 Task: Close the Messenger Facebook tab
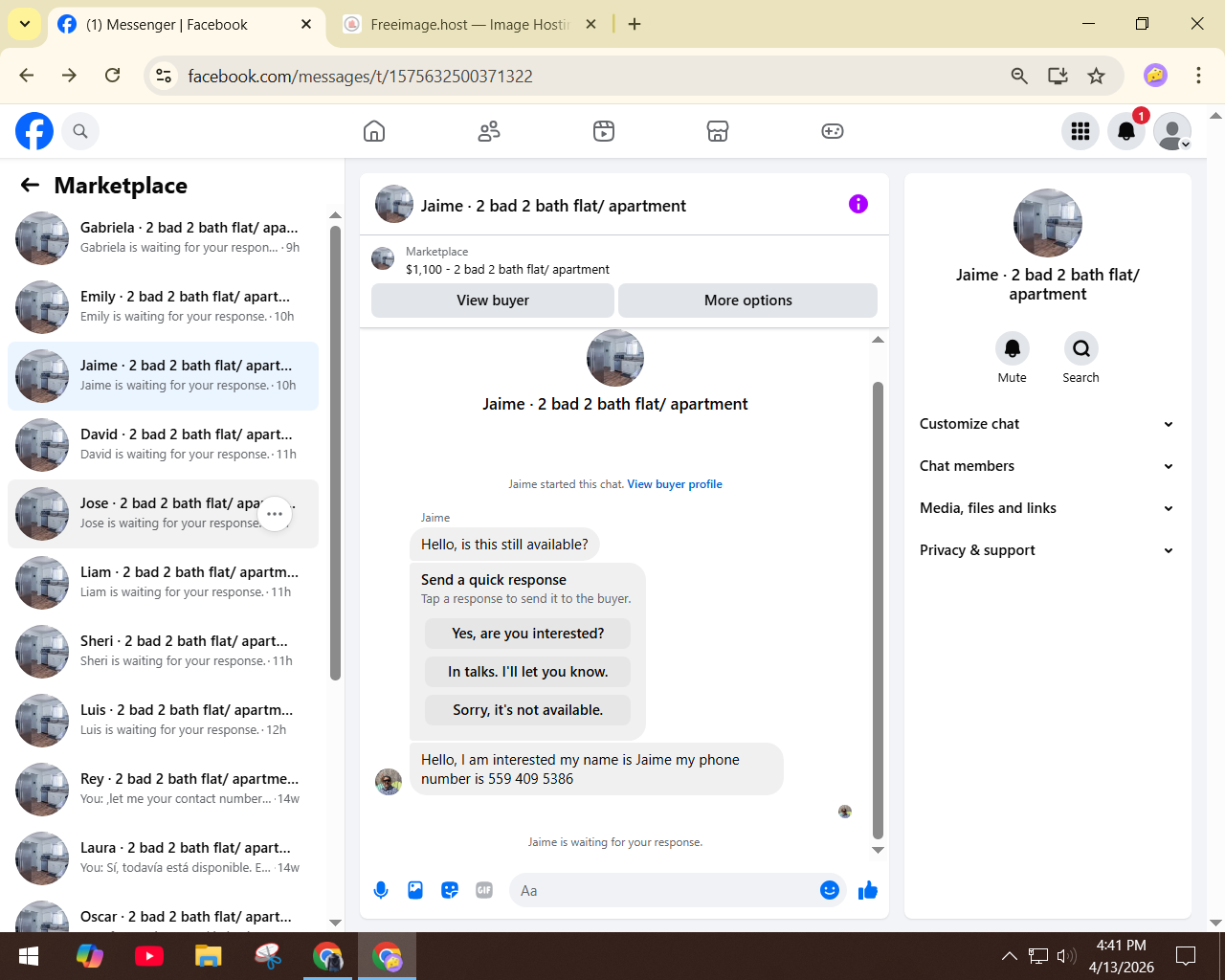tap(306, 24)
